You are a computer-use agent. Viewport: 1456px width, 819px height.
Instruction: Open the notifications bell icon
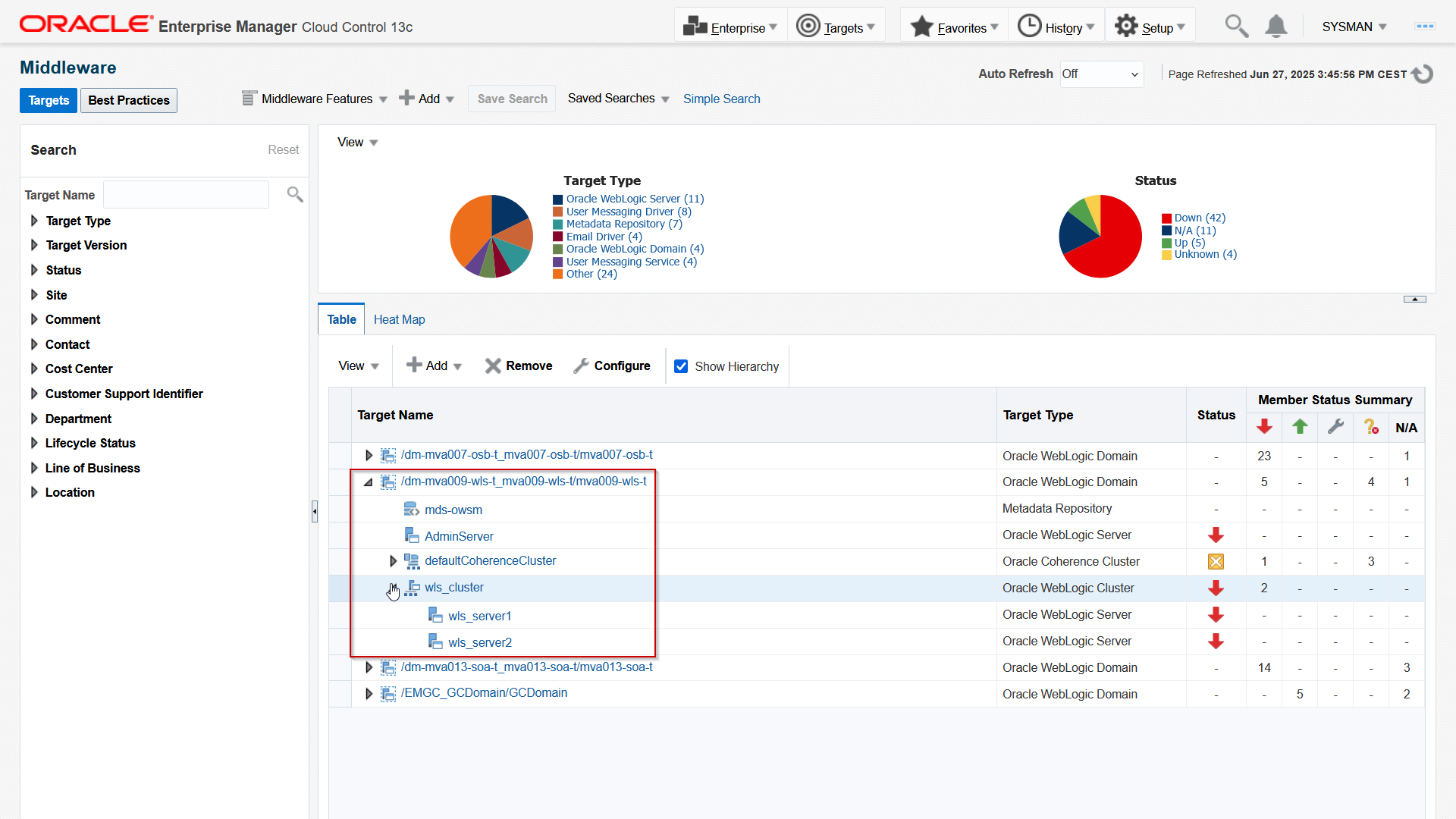(x=1276, y=27)
